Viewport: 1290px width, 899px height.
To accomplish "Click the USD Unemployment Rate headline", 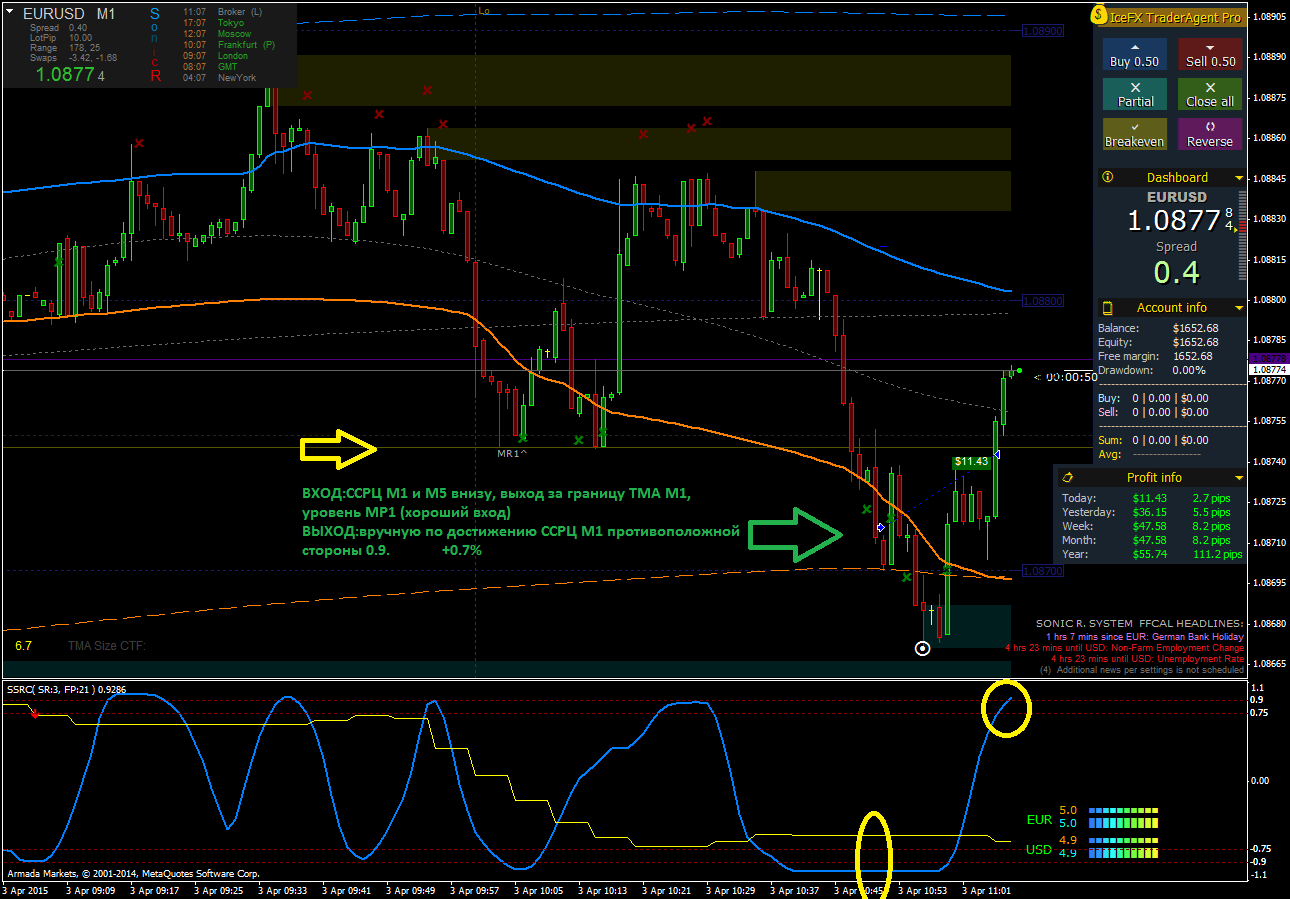I will pos(1147,659).
